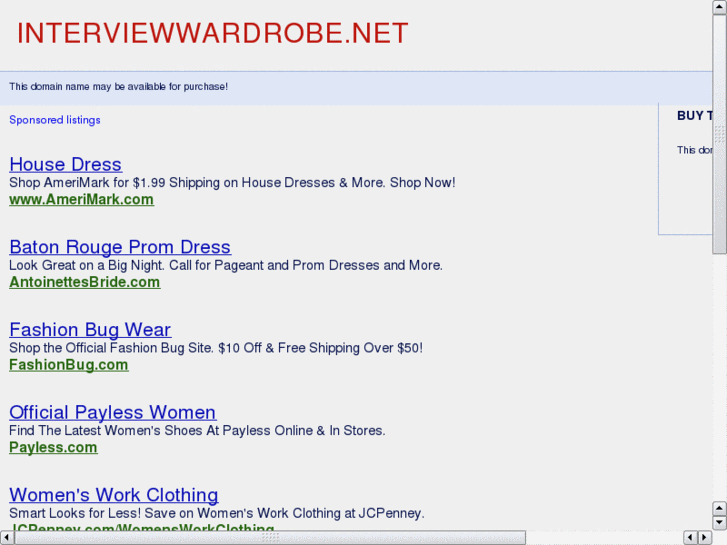Open the House Dress sponsored link
This screenshot has height=545, width=727.
click(x=65, y=165)
